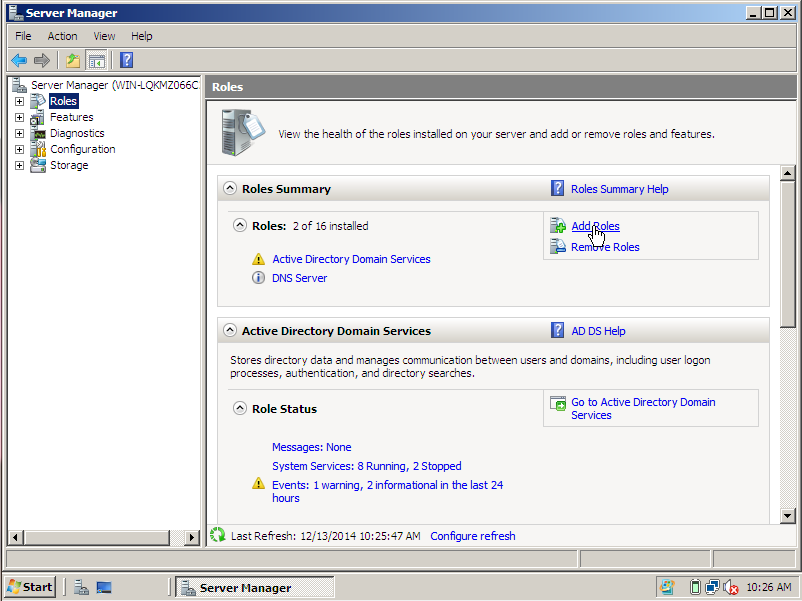Screen dimensions: 802x601
Task: Open the DNS Server link
Action: 299,278
